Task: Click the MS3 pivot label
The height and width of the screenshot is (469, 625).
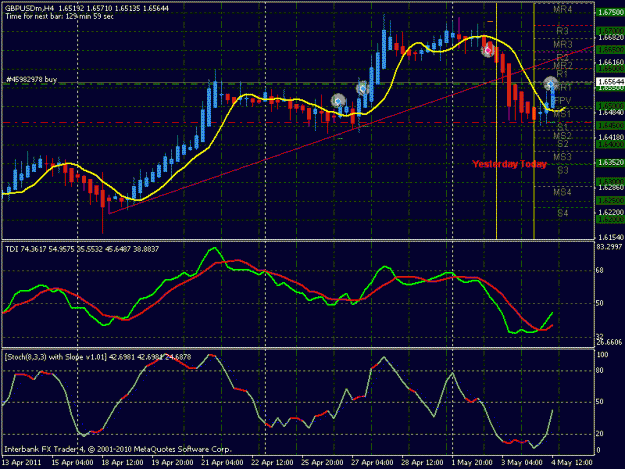Action: click(562, 157)
